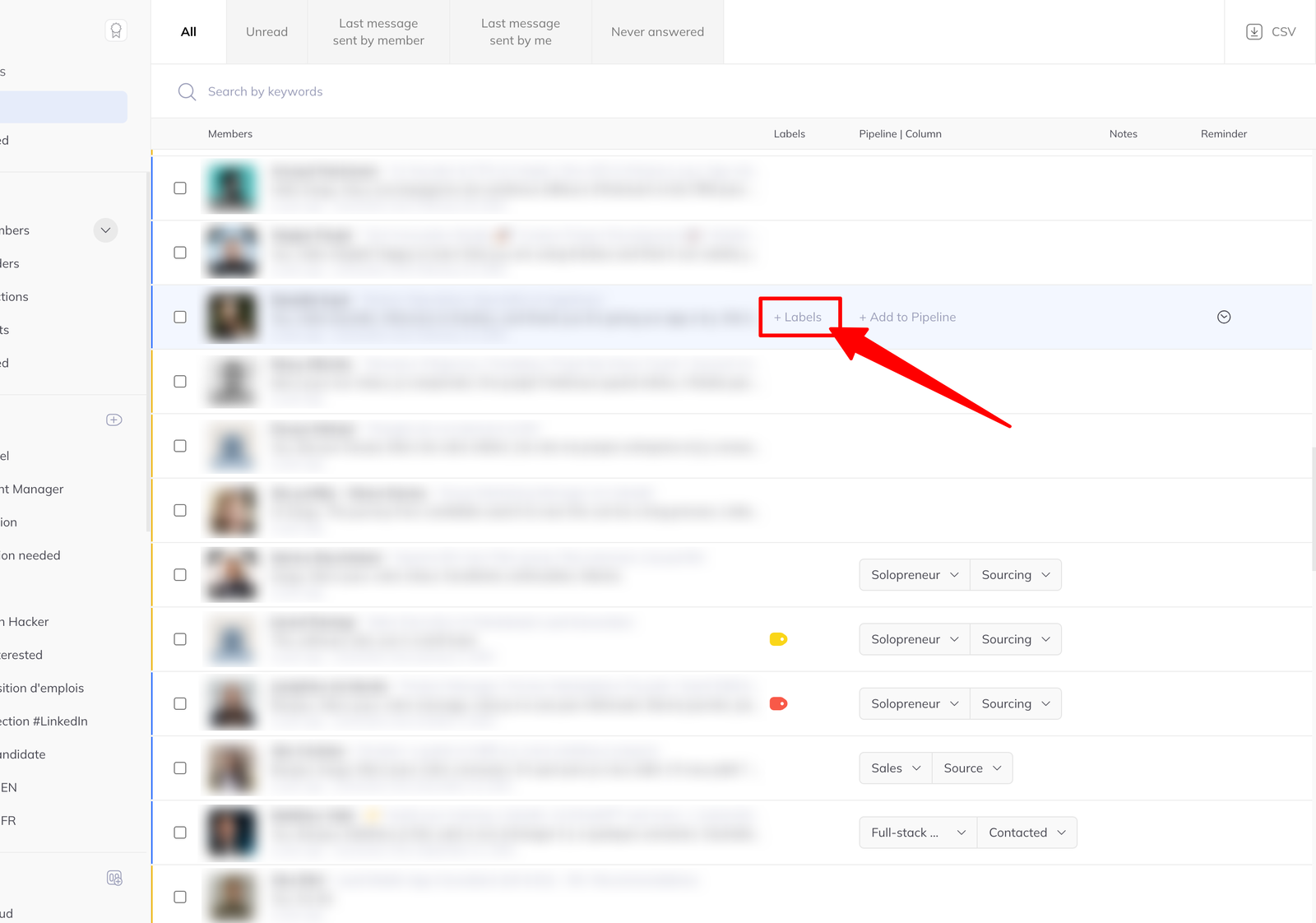Select Manager label in sidebar
Viewport: 1316px width, 923px height.
(32, 489)
